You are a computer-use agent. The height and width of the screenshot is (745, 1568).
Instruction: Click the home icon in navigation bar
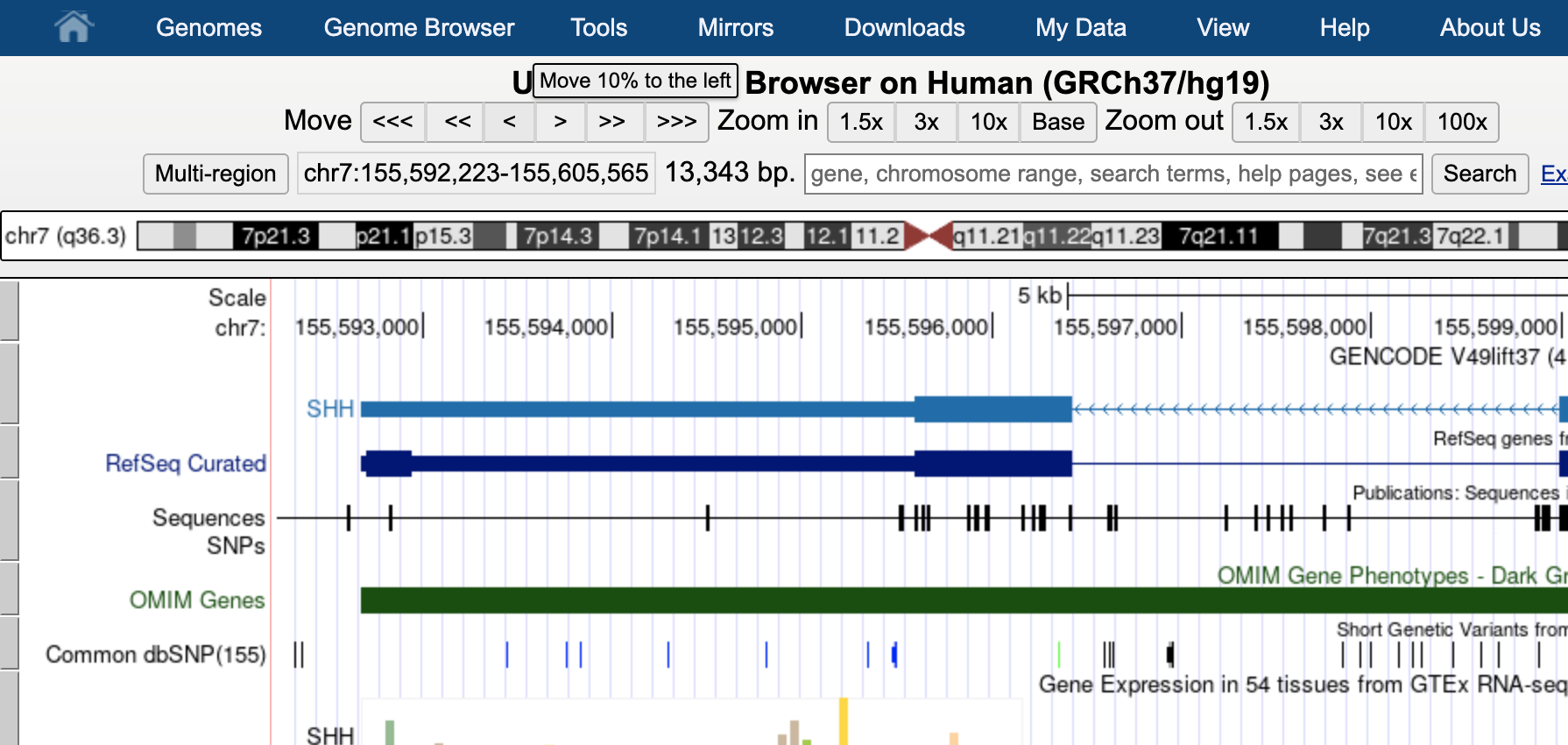pyautogui.click(x=74, y=27)
